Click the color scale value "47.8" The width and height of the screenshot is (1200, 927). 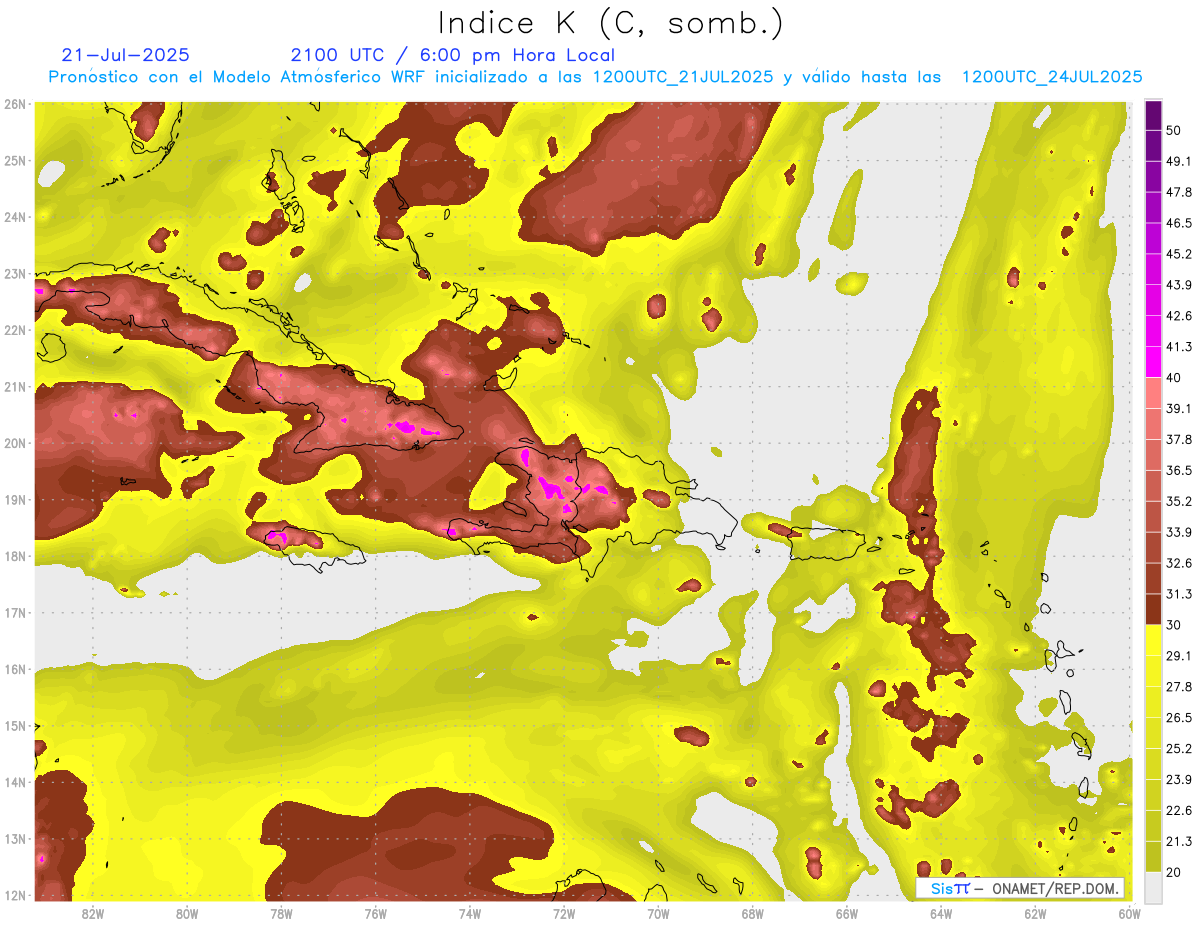[1179, 192]
